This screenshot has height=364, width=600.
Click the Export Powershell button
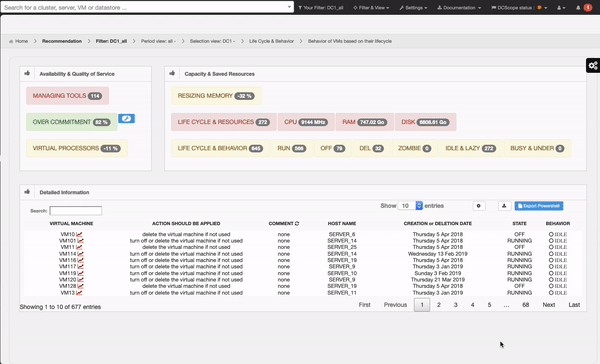(539, 206)
